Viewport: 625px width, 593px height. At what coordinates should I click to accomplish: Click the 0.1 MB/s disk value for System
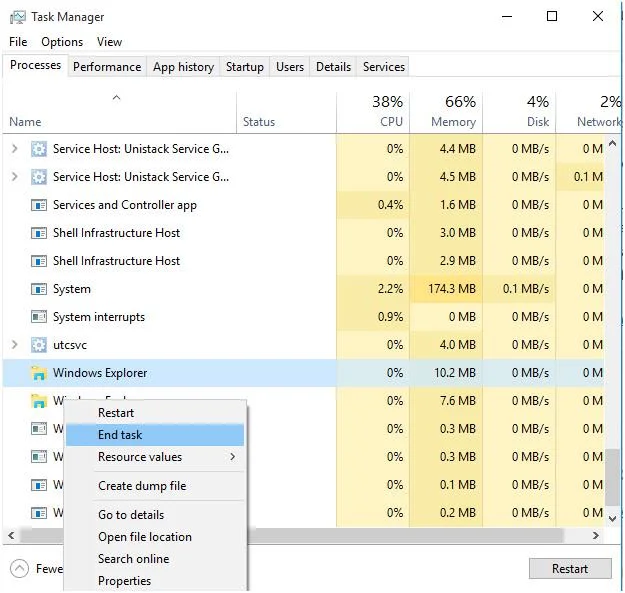point(526,289)
